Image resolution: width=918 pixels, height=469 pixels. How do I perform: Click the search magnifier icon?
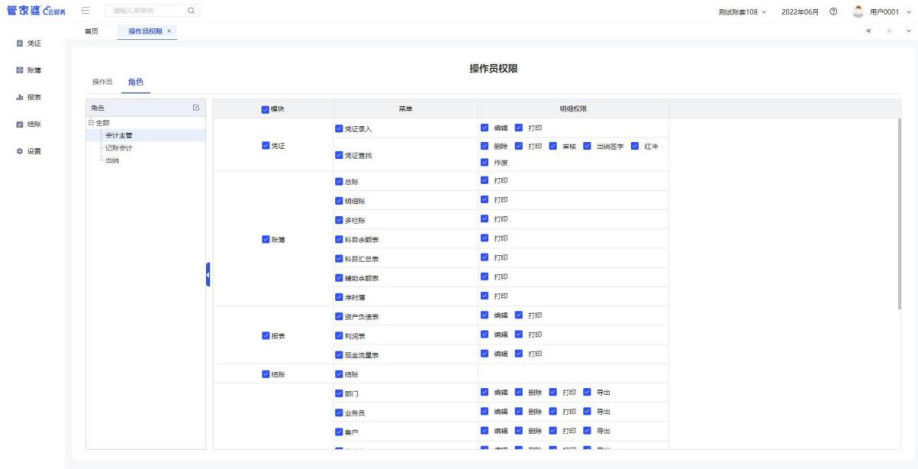[190, 11]
